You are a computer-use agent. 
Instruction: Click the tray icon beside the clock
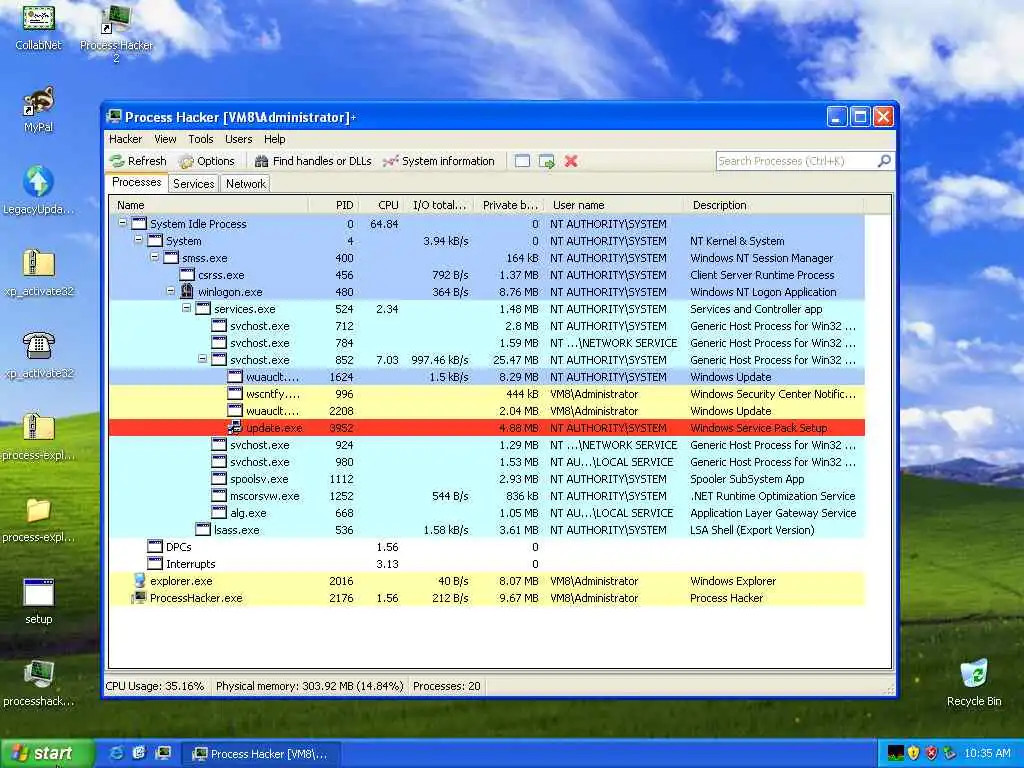coord(949,753)
